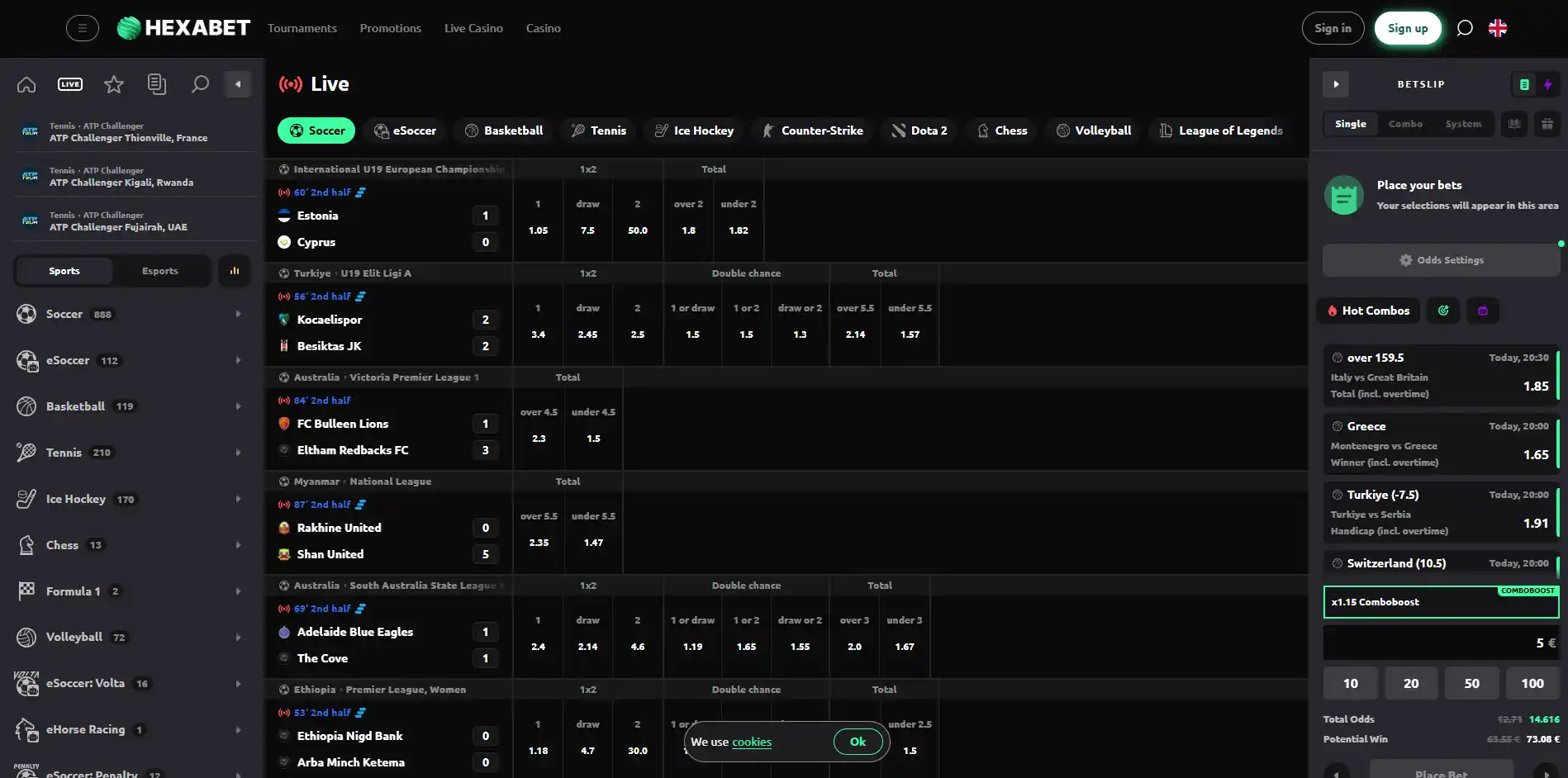The width and height of the screenshot is (1568, 778).
Task: Click the stake amount input field
Action: [x=1441, y=643]
